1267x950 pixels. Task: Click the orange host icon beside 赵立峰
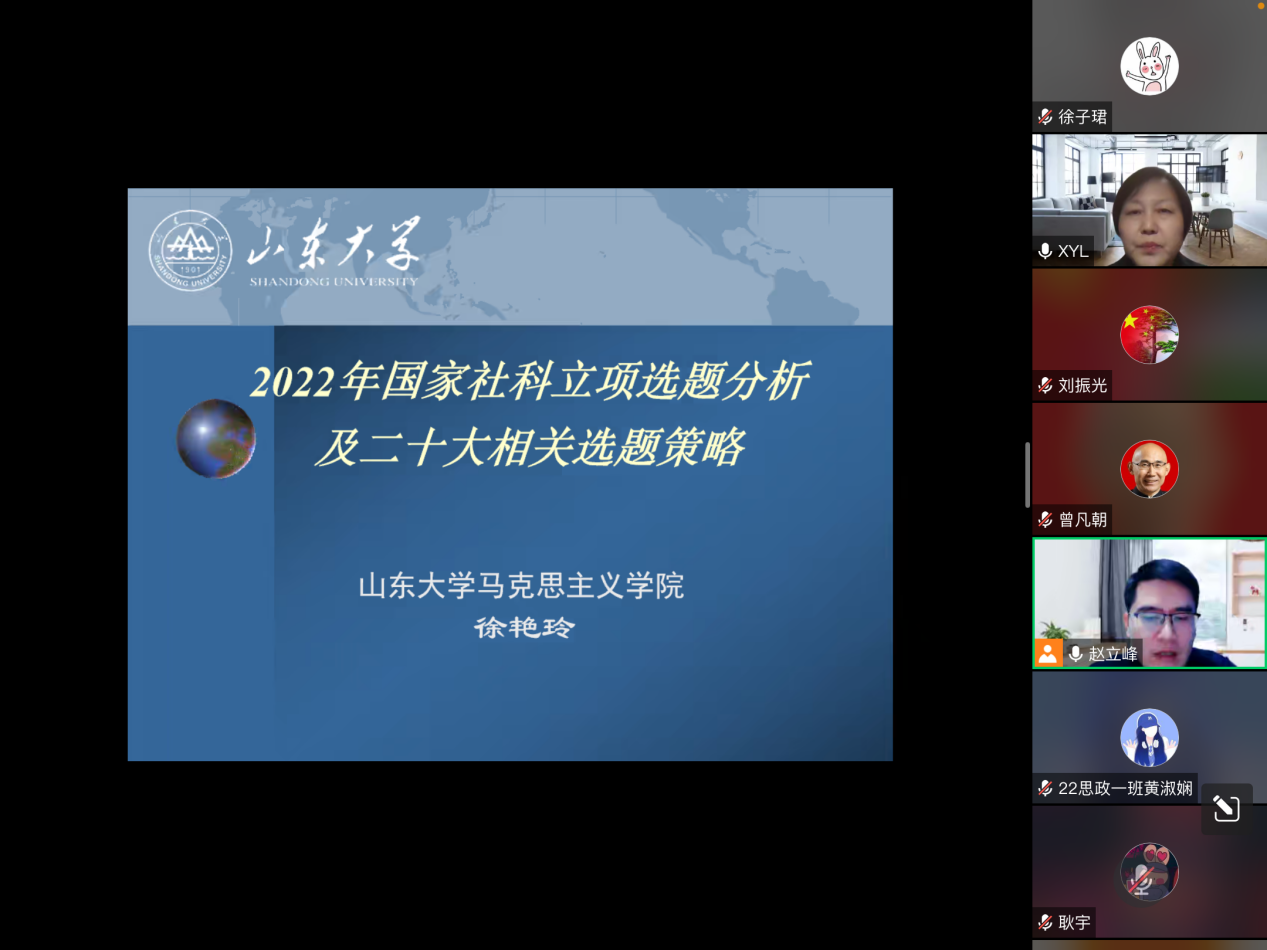[1047, 654]
